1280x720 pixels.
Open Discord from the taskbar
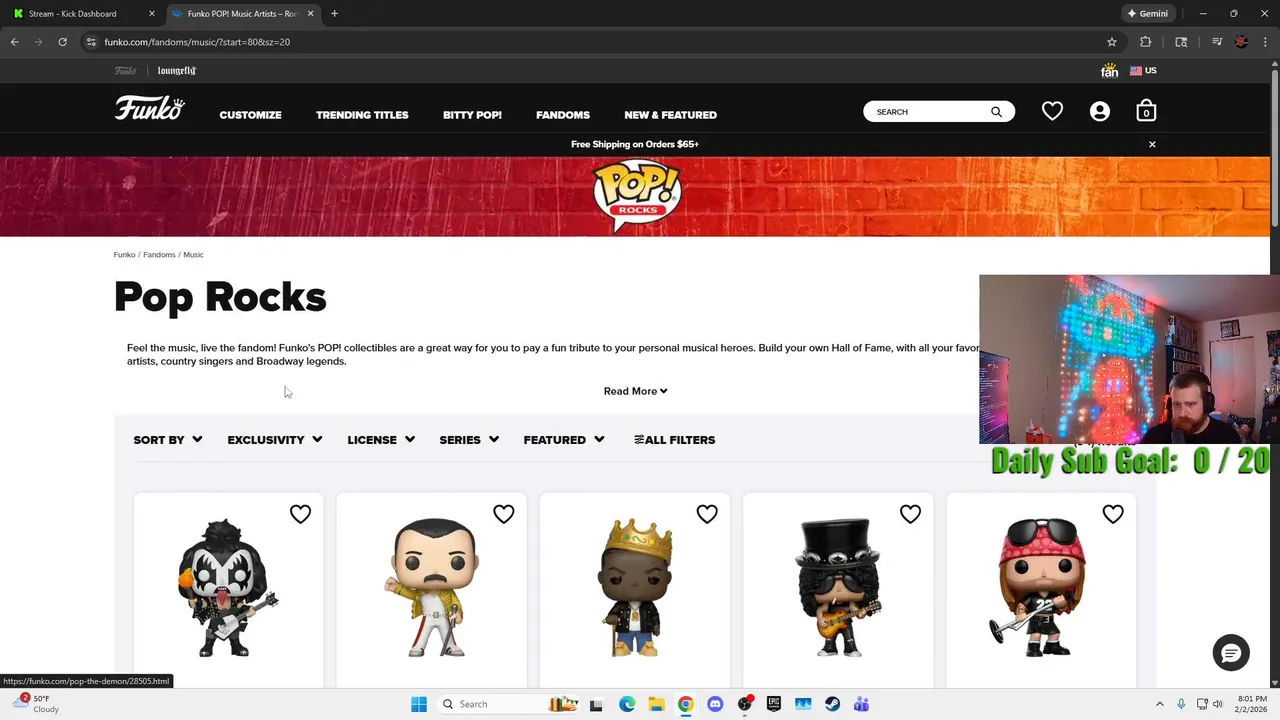coord(715,704)
